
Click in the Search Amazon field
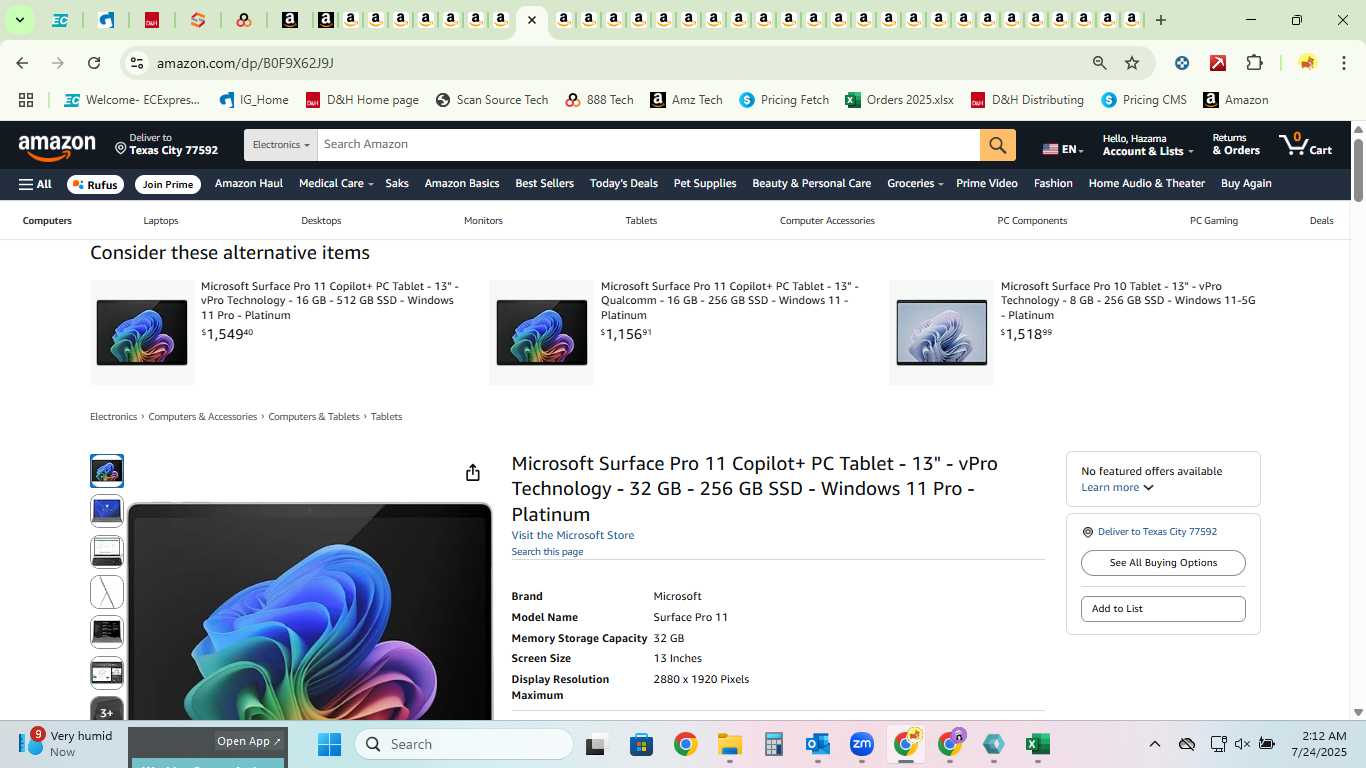[x=648, y=145]
